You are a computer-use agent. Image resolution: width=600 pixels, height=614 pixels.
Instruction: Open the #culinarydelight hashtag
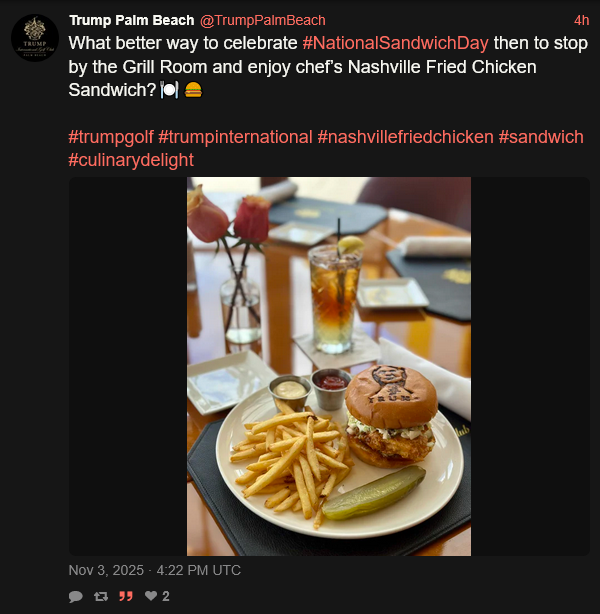(131, 160)
